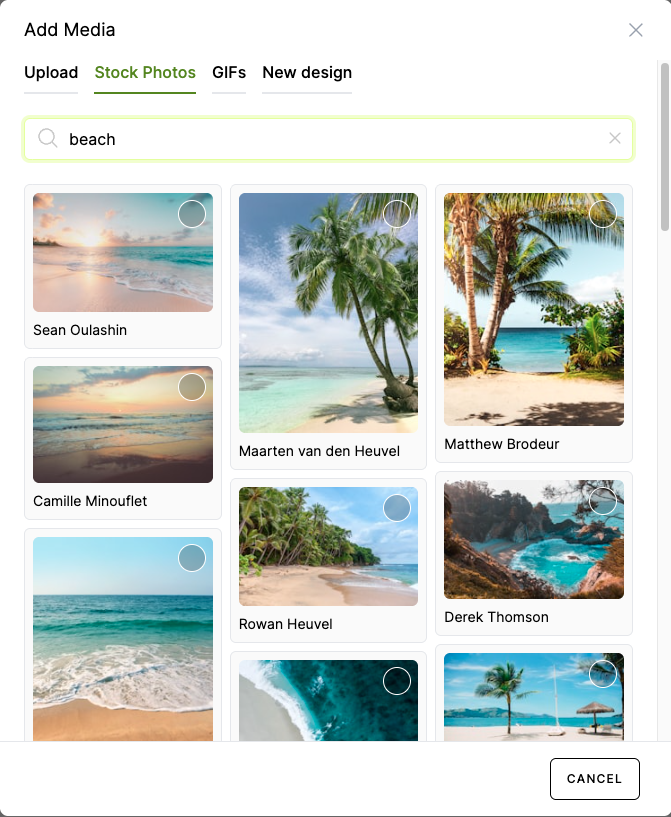Screen dimensions: 671x817
Task: Click the Matthew Brodeur palm thumbnail
Action: point(533,310)
